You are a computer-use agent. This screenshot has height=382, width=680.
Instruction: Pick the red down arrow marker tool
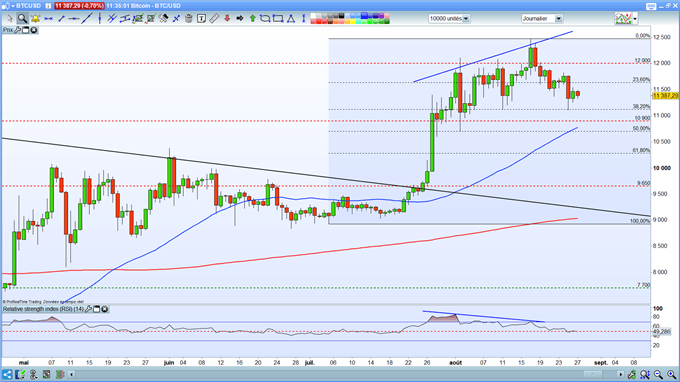point(227,18)
